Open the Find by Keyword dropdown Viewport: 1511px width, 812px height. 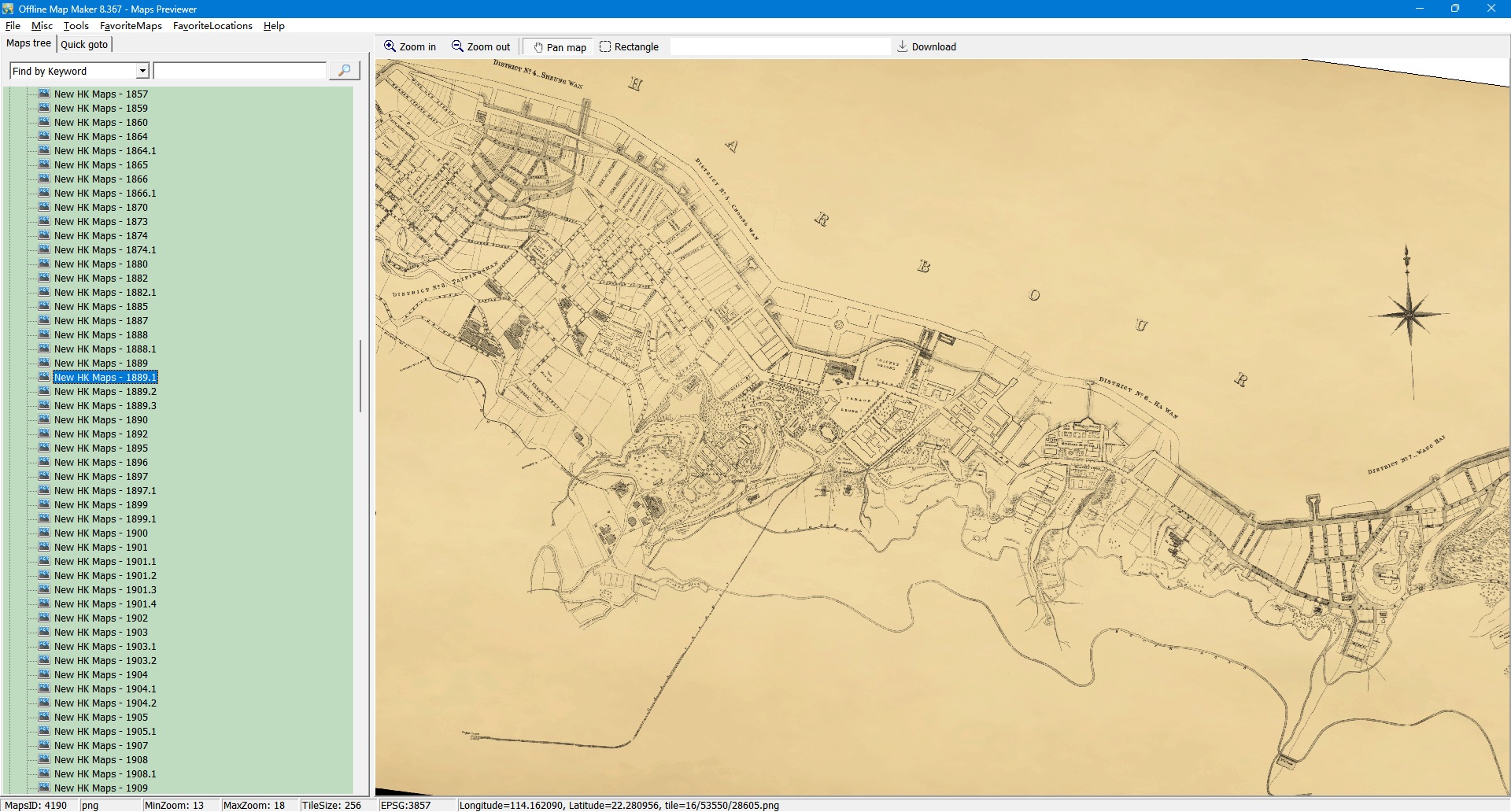tap(142, 71)
